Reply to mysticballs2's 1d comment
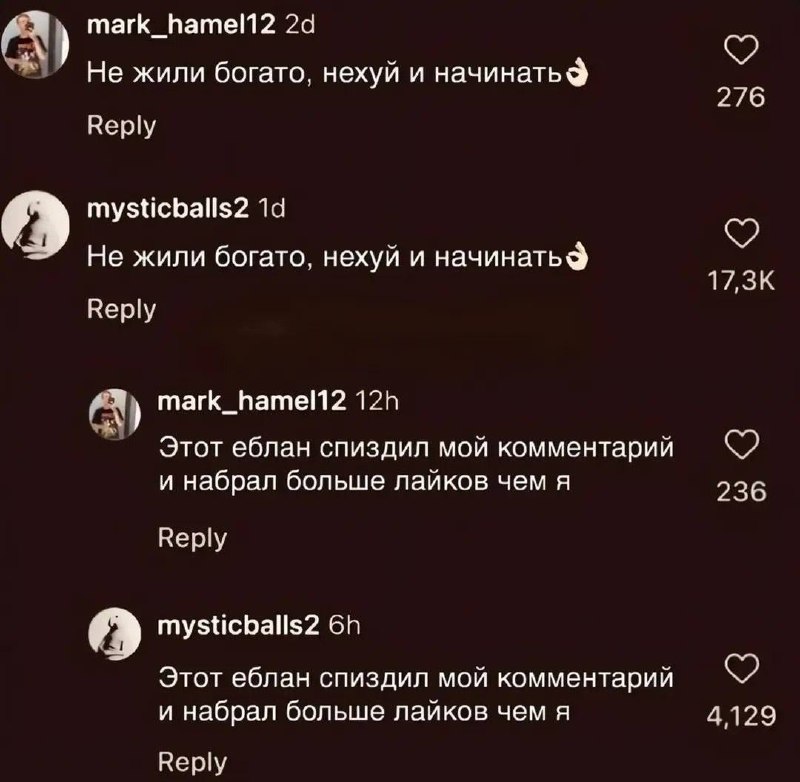Screen dimensions: 800x782 [121, 309]
